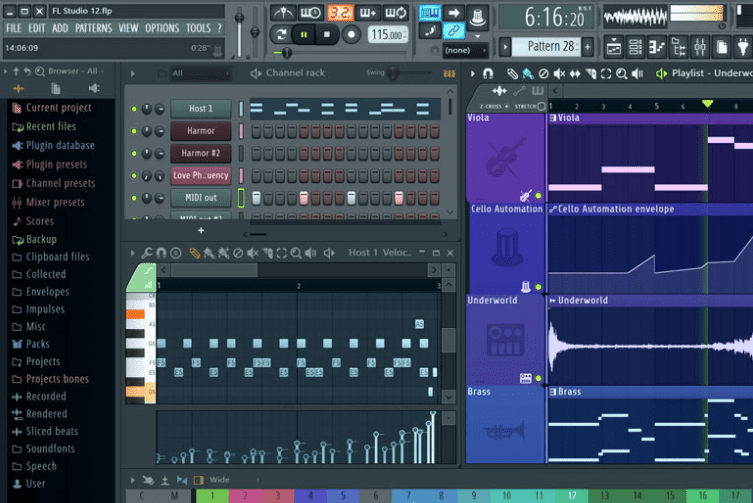
Task: Select the Underworld audio clip title
Action: [x=583, y=300]
